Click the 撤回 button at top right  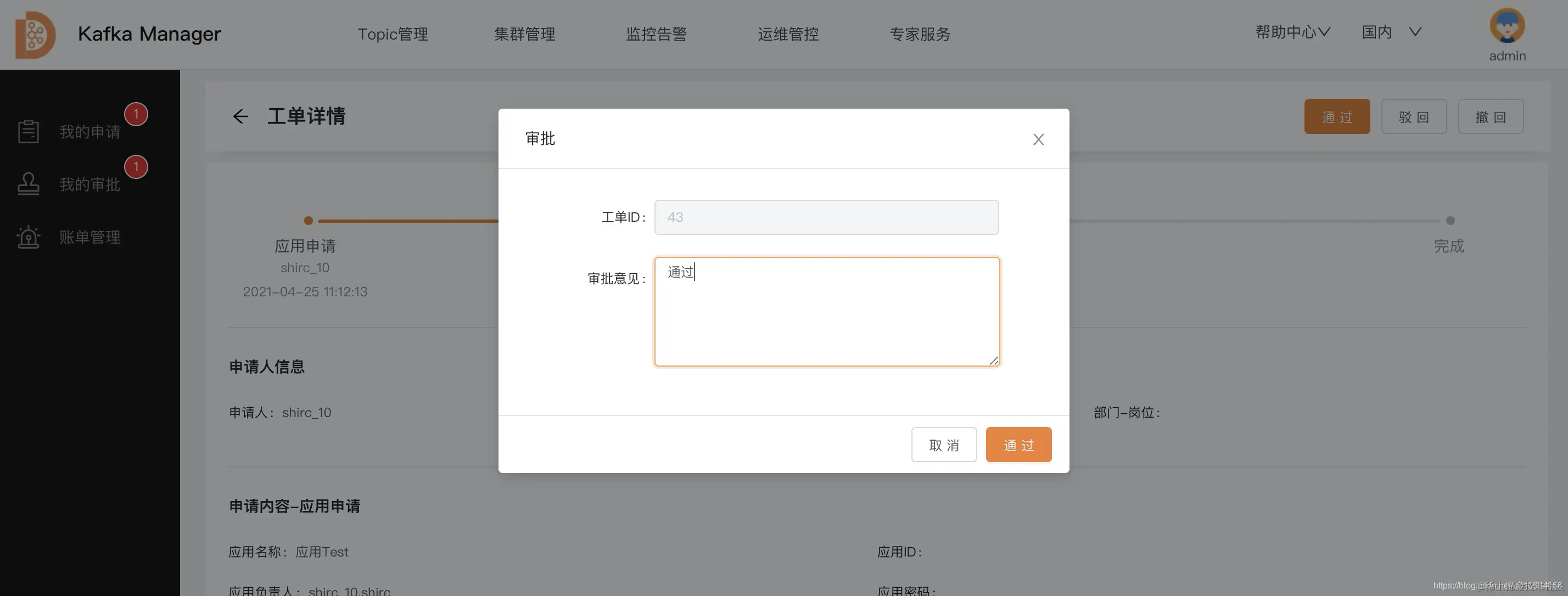point(1490,116)
